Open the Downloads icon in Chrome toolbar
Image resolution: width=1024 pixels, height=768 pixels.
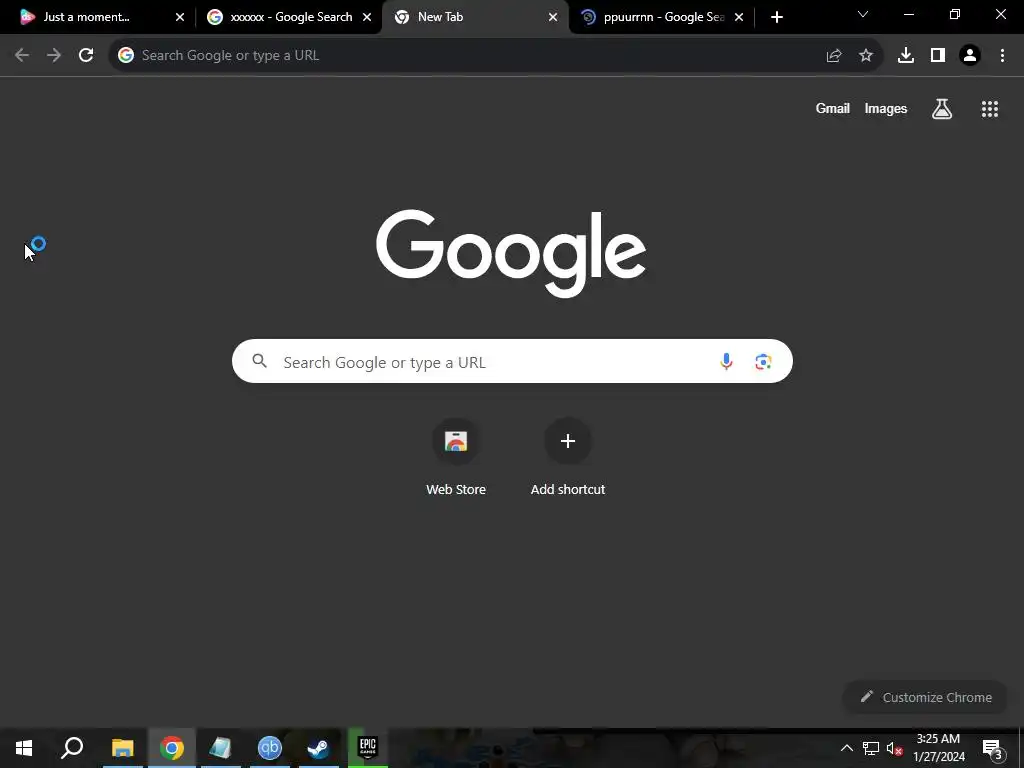pos(906,56)
